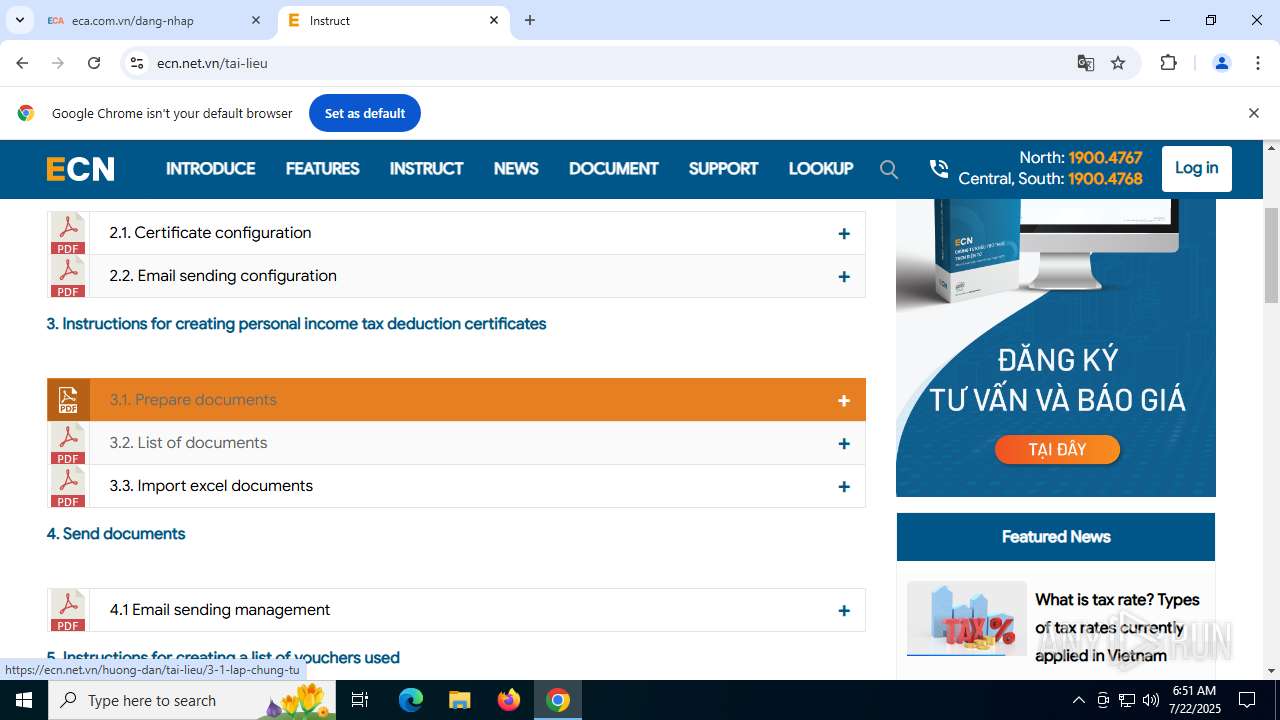Open the volume control in system tray

point(1151,700)
